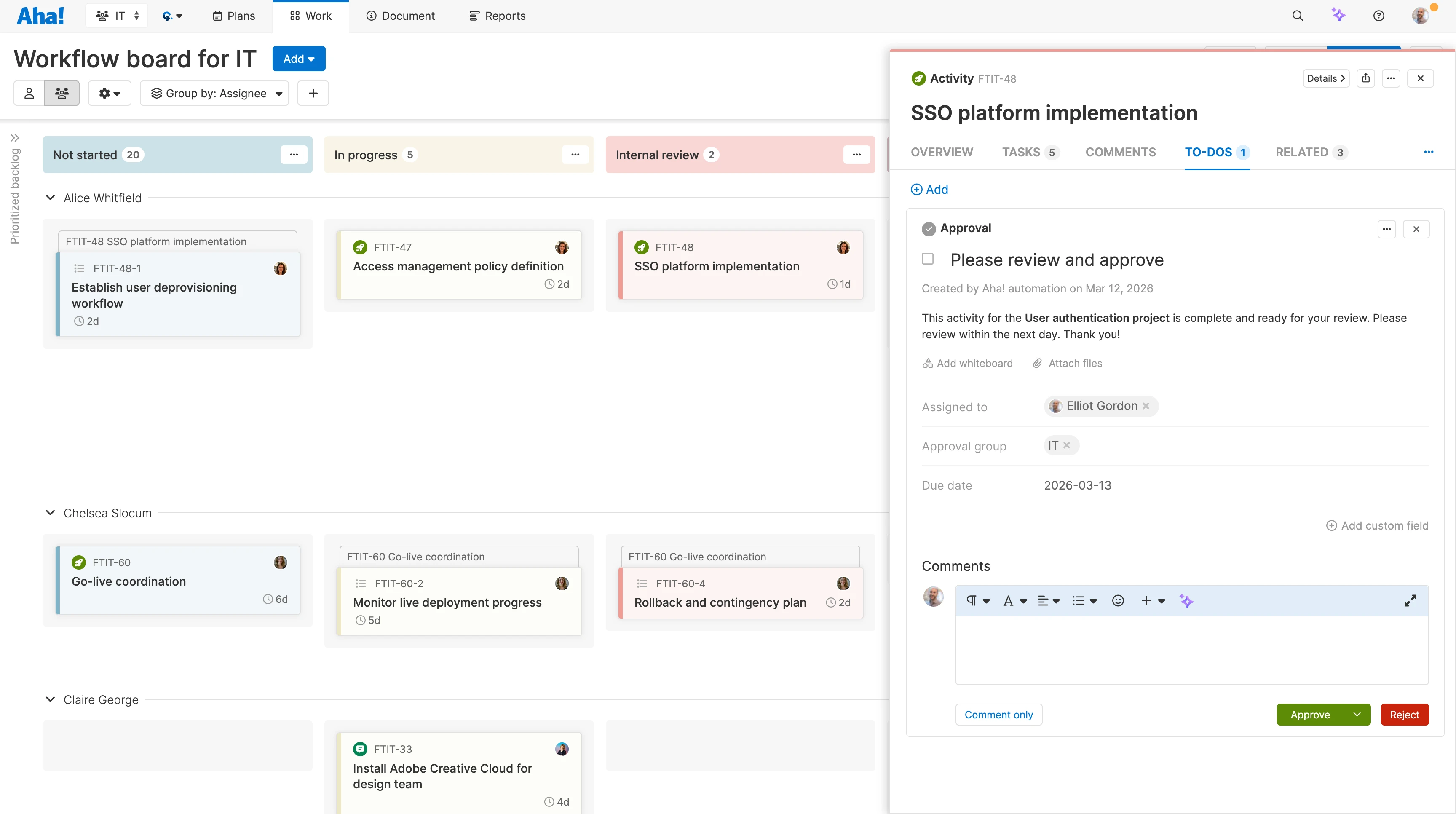The image size is (1456, 814).
Task: Open the search icon in top bar
Action: click(x=1298, y=15)
